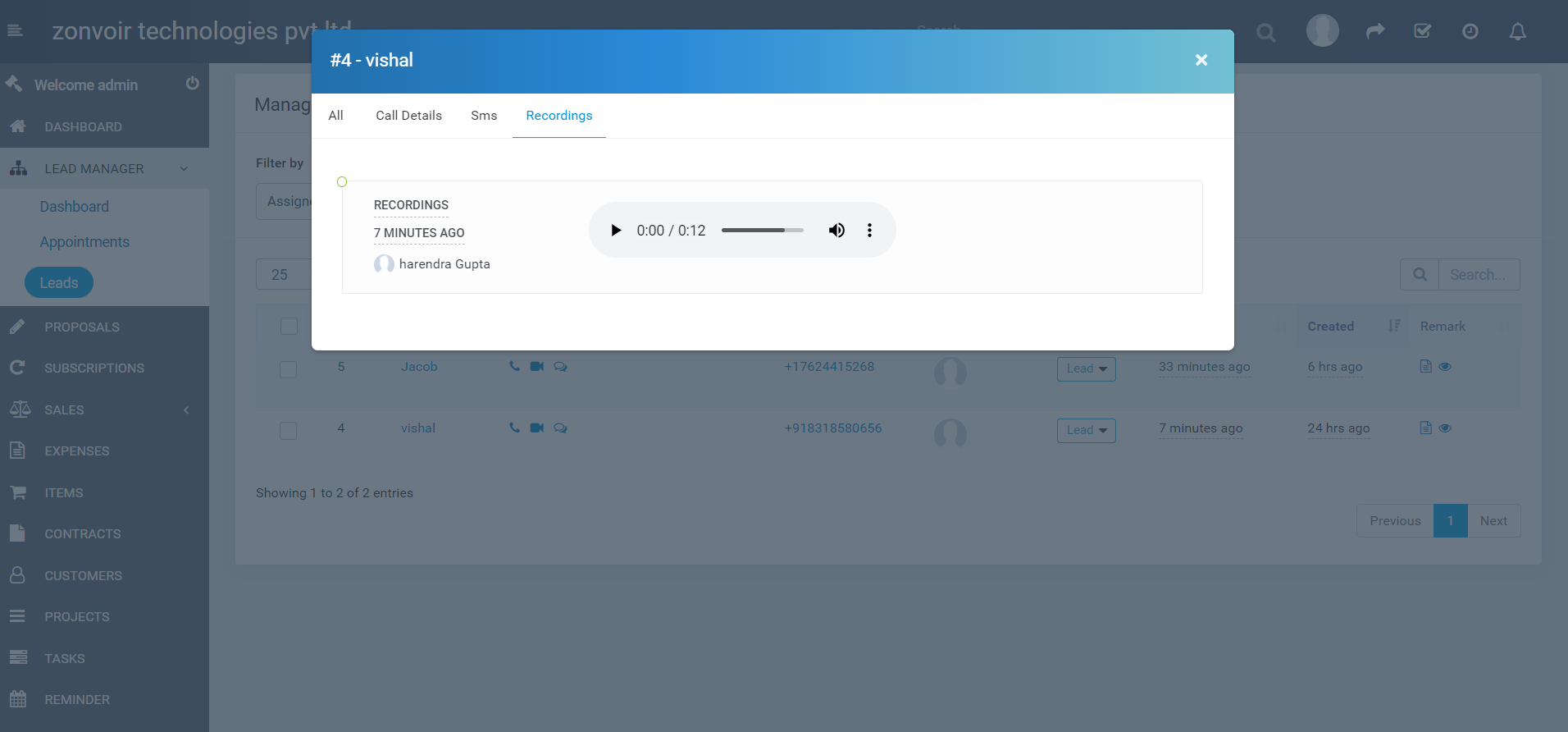Image resolution: width=1568 pixels, height=732 pixels.
Task: Select pagination page 1
Action: pos(1450,521)
